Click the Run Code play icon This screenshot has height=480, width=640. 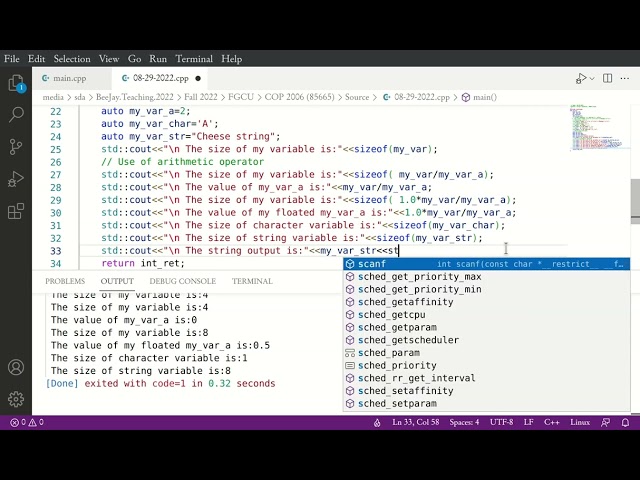(581, 78)
